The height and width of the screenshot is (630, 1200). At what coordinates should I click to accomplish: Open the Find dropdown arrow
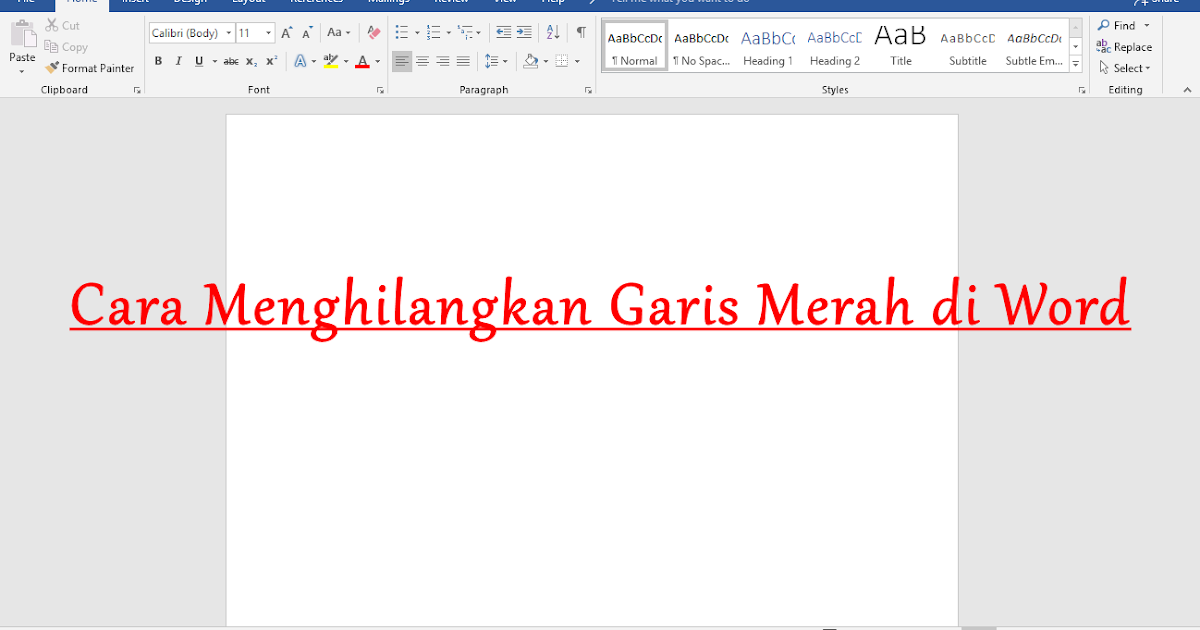[1146, 25]
